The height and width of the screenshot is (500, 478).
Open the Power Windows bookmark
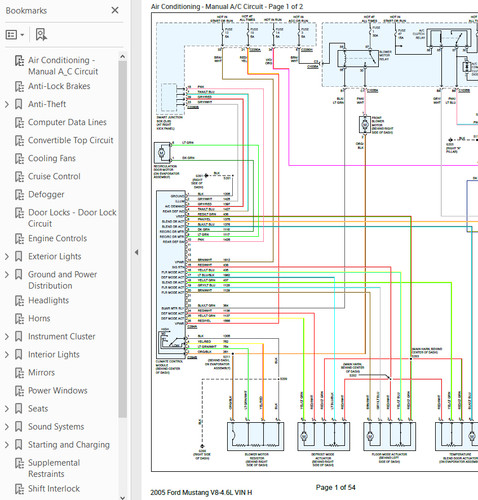(x=58, y=391)
